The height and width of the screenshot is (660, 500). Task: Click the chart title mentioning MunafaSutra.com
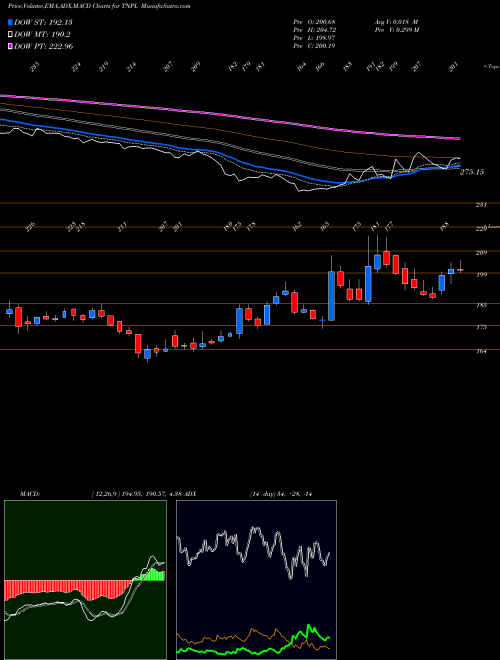[x=99, y=7]
